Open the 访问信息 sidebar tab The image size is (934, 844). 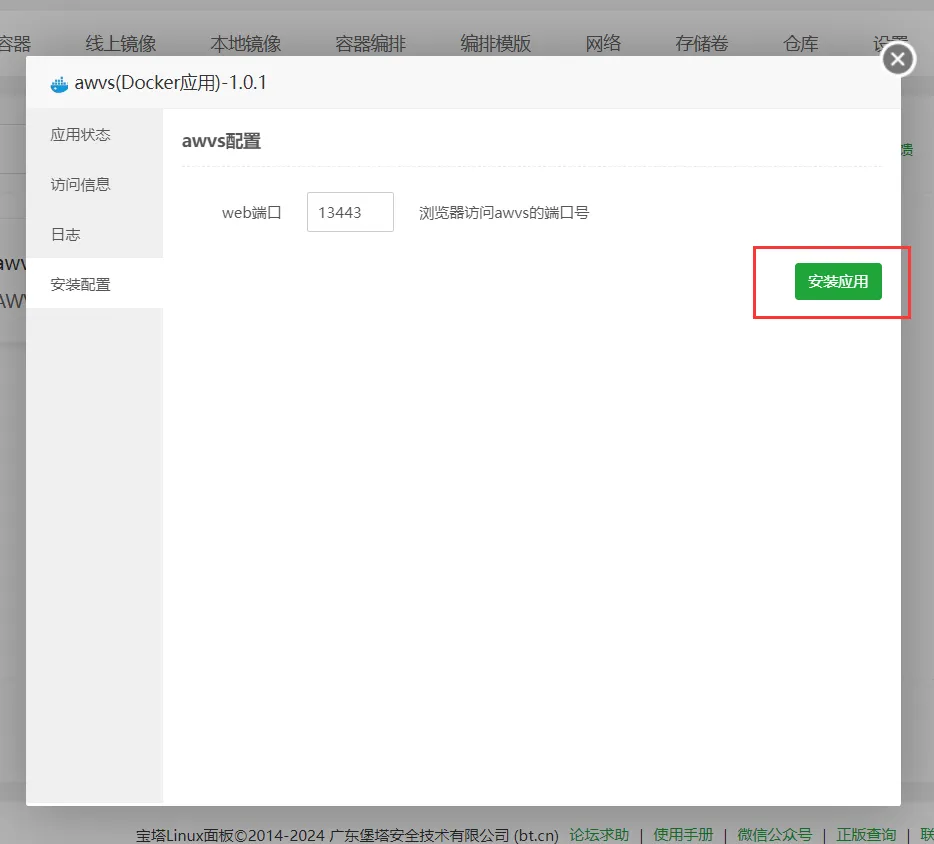[x=94, y=185]
